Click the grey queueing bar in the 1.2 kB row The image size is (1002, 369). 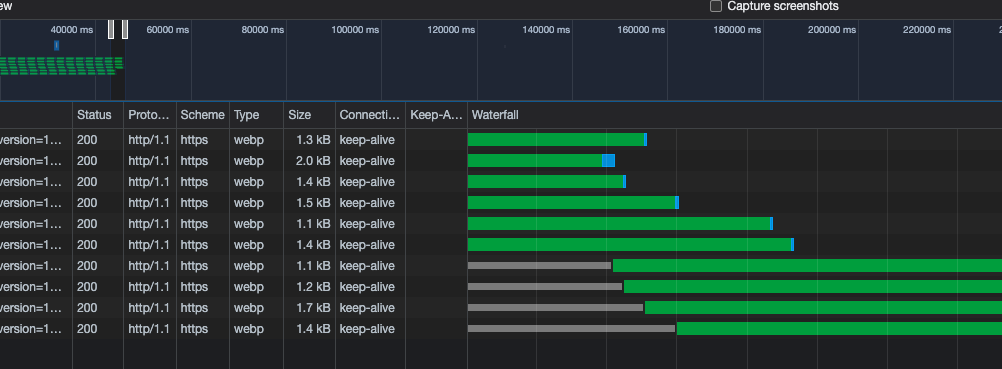click(545, 287)
